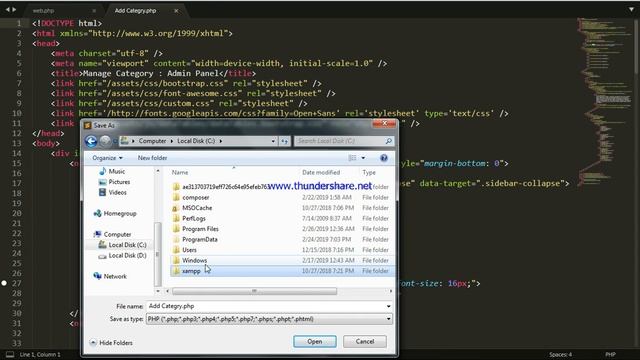
Task: Click Computer in the address breadcrumb
Action: tap(152, 141)
